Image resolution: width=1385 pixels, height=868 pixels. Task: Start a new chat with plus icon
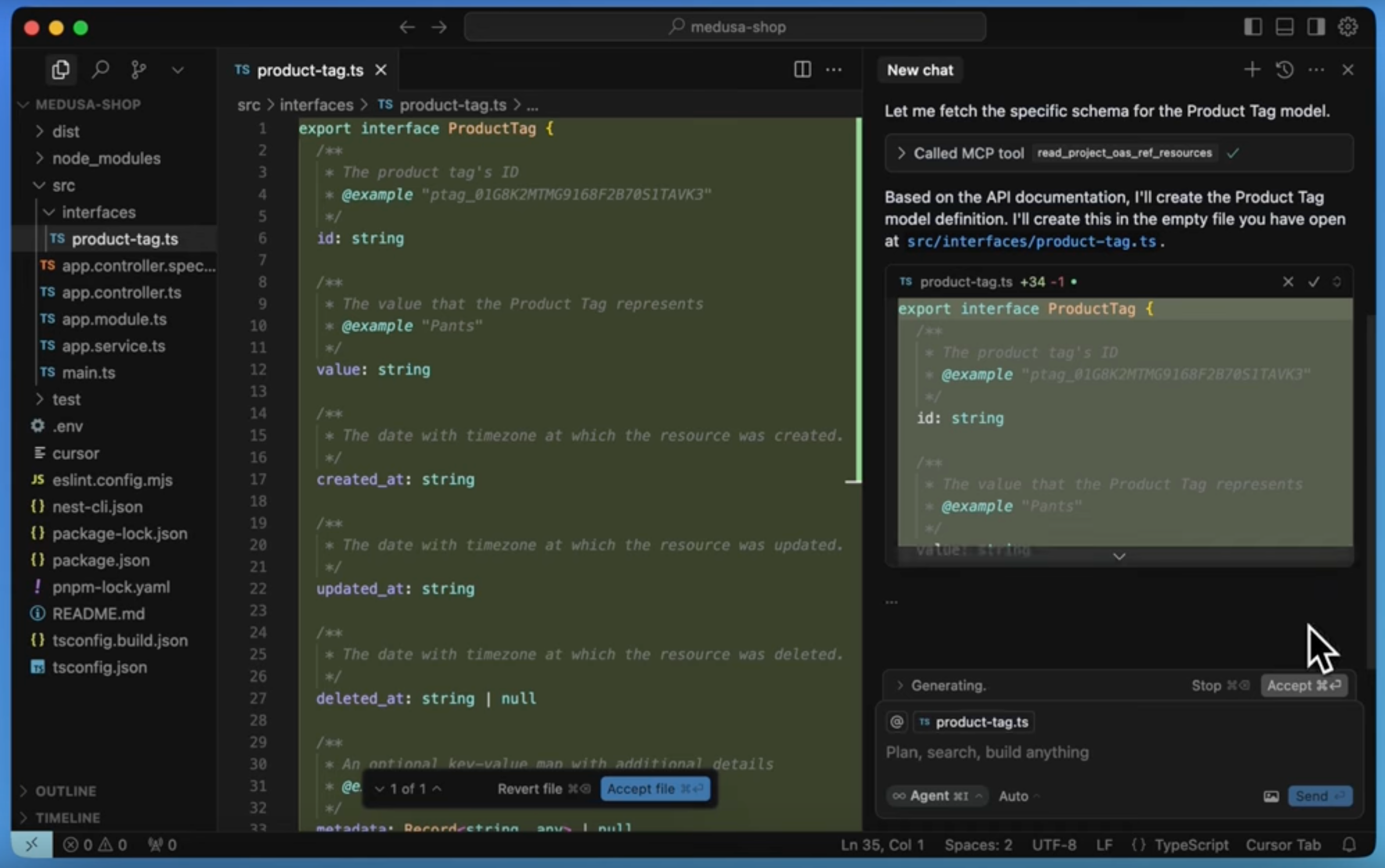[1252, 69]
